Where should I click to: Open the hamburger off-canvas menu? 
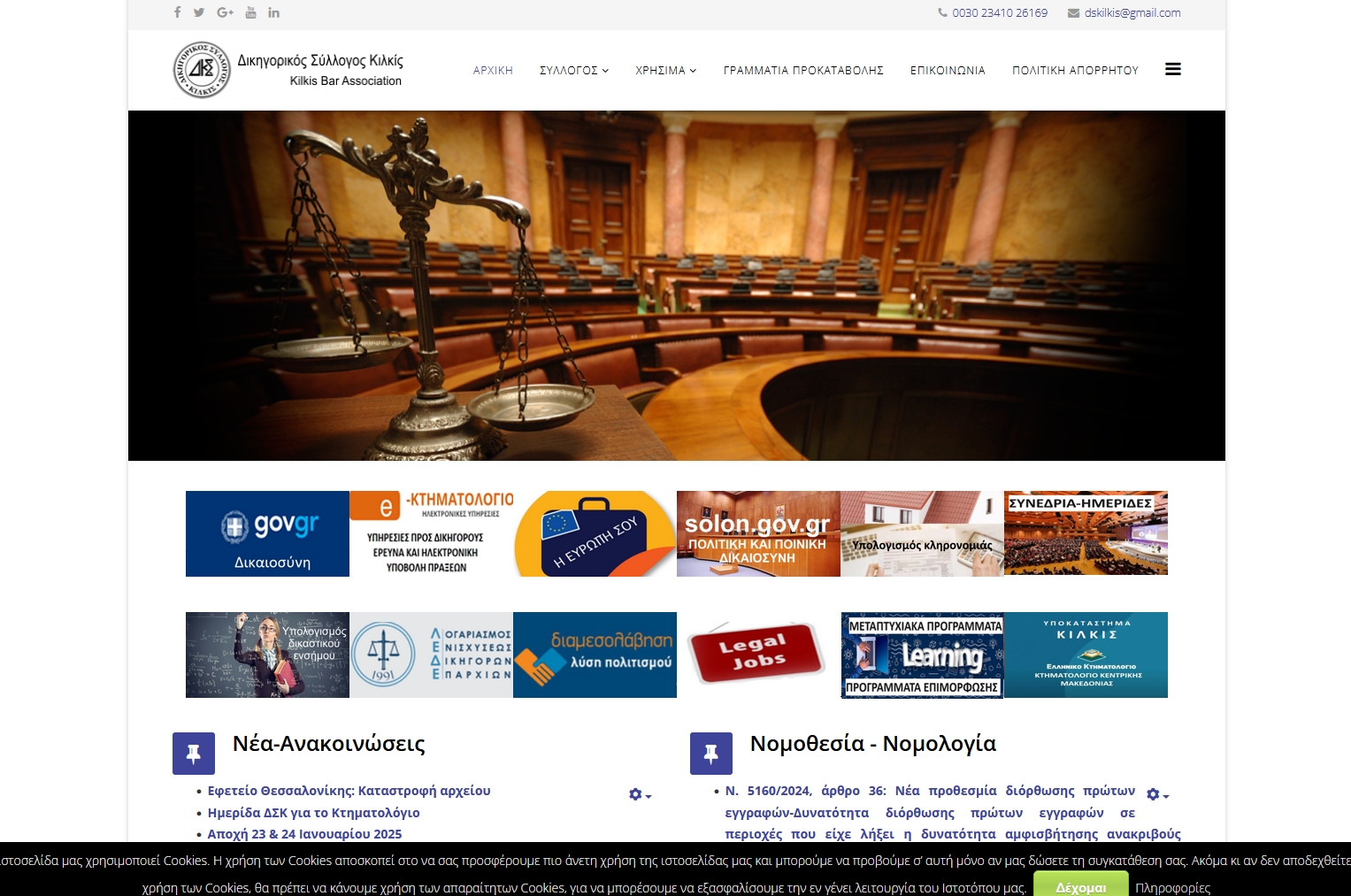coord(1173,70)
